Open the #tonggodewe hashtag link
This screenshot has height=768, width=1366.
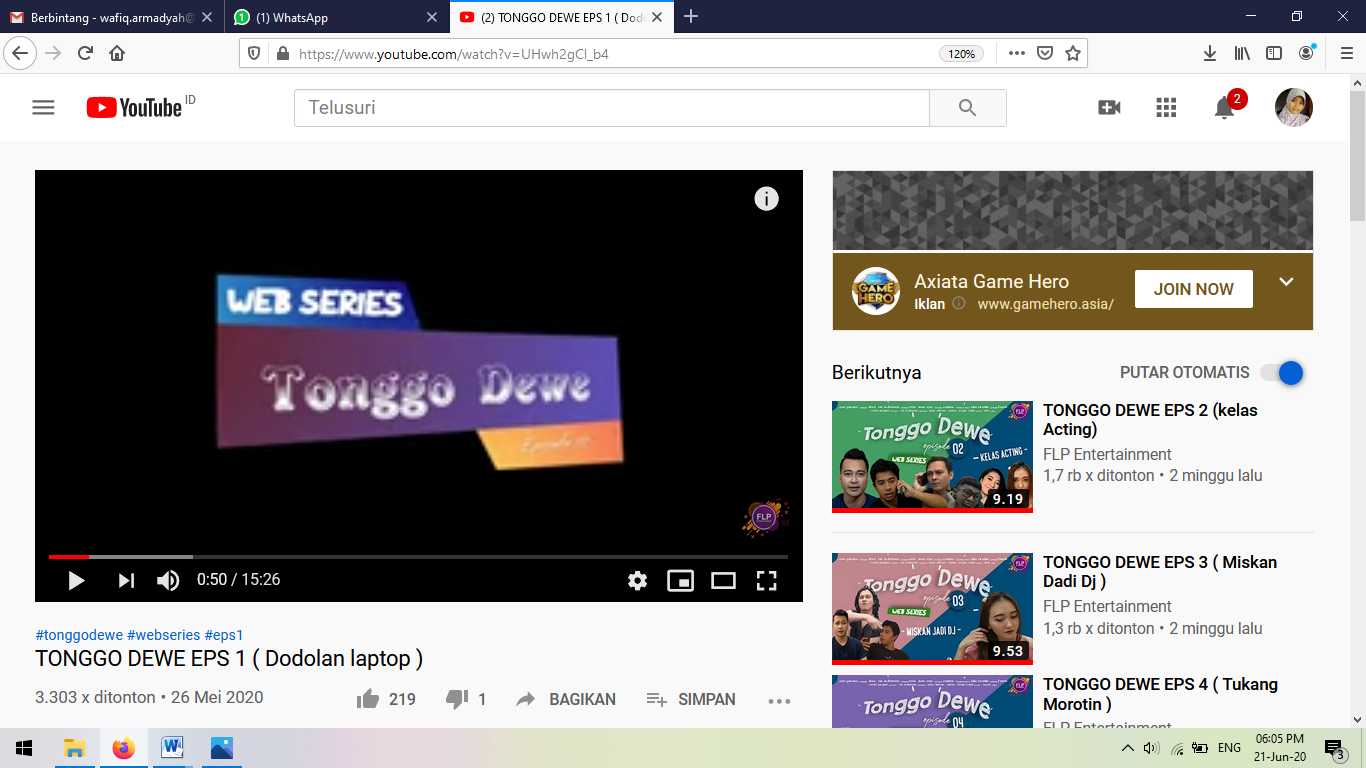(x=79, y=635)
